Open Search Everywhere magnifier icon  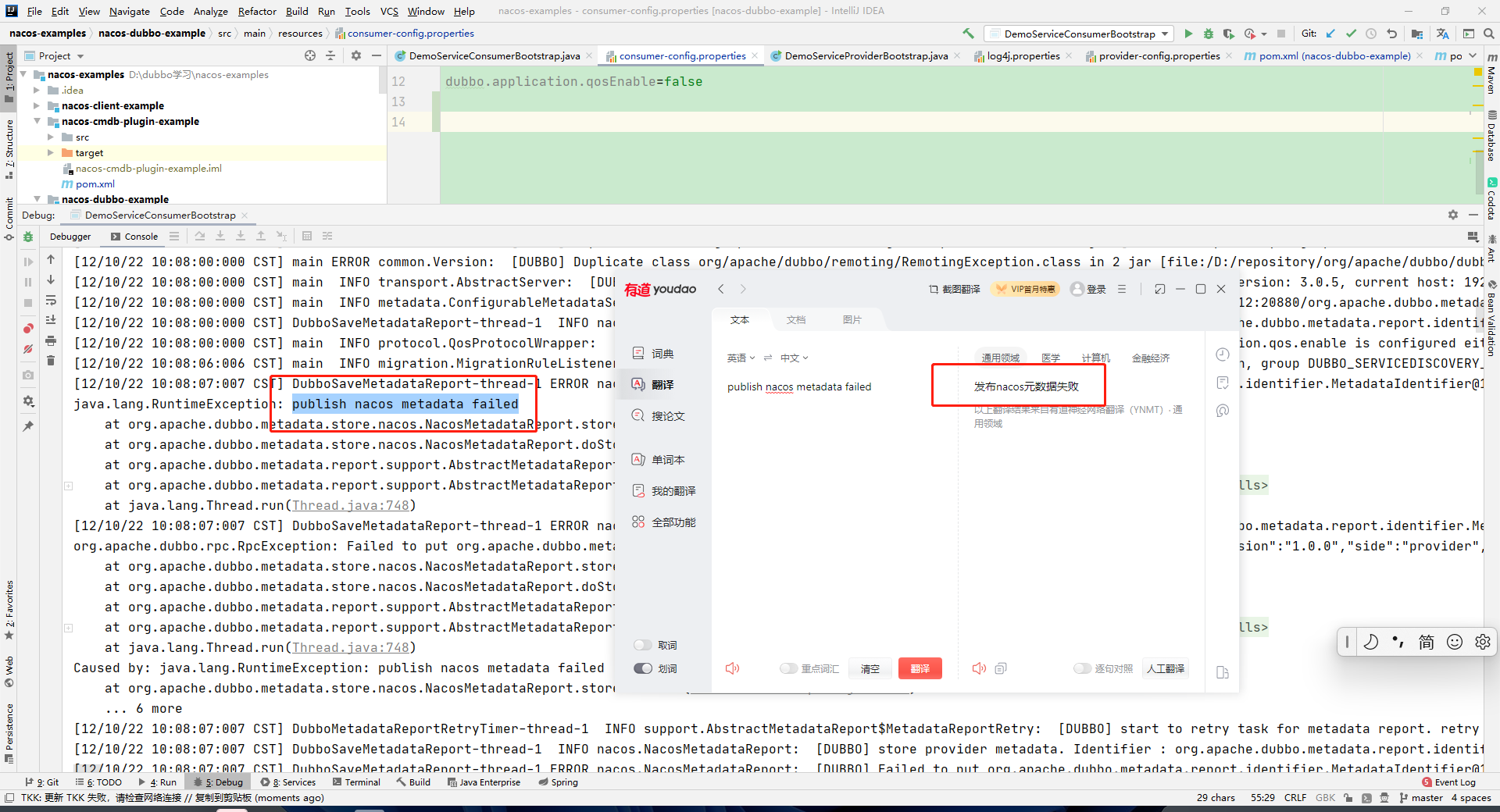(1489, 34)
